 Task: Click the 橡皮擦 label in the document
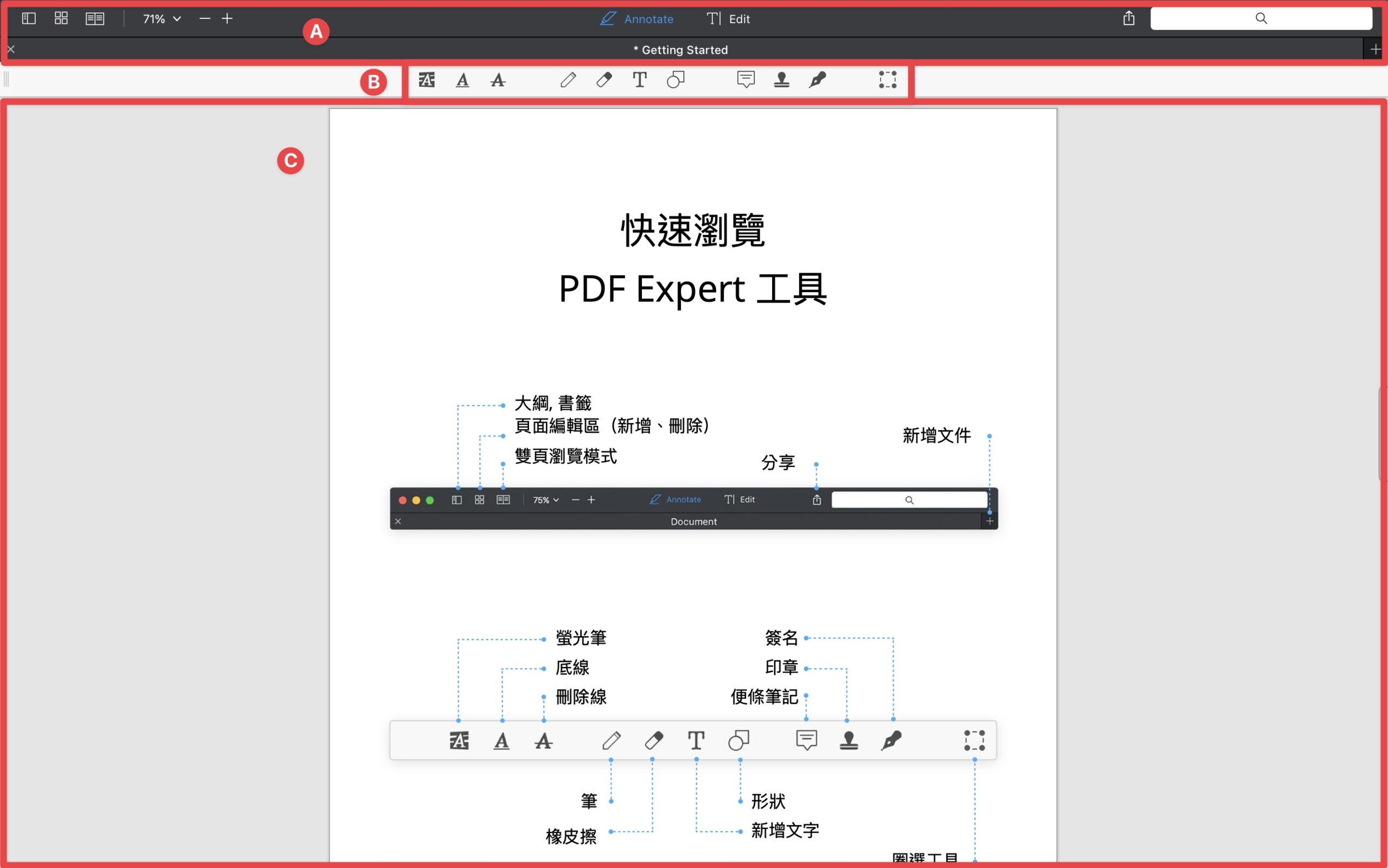571,837
